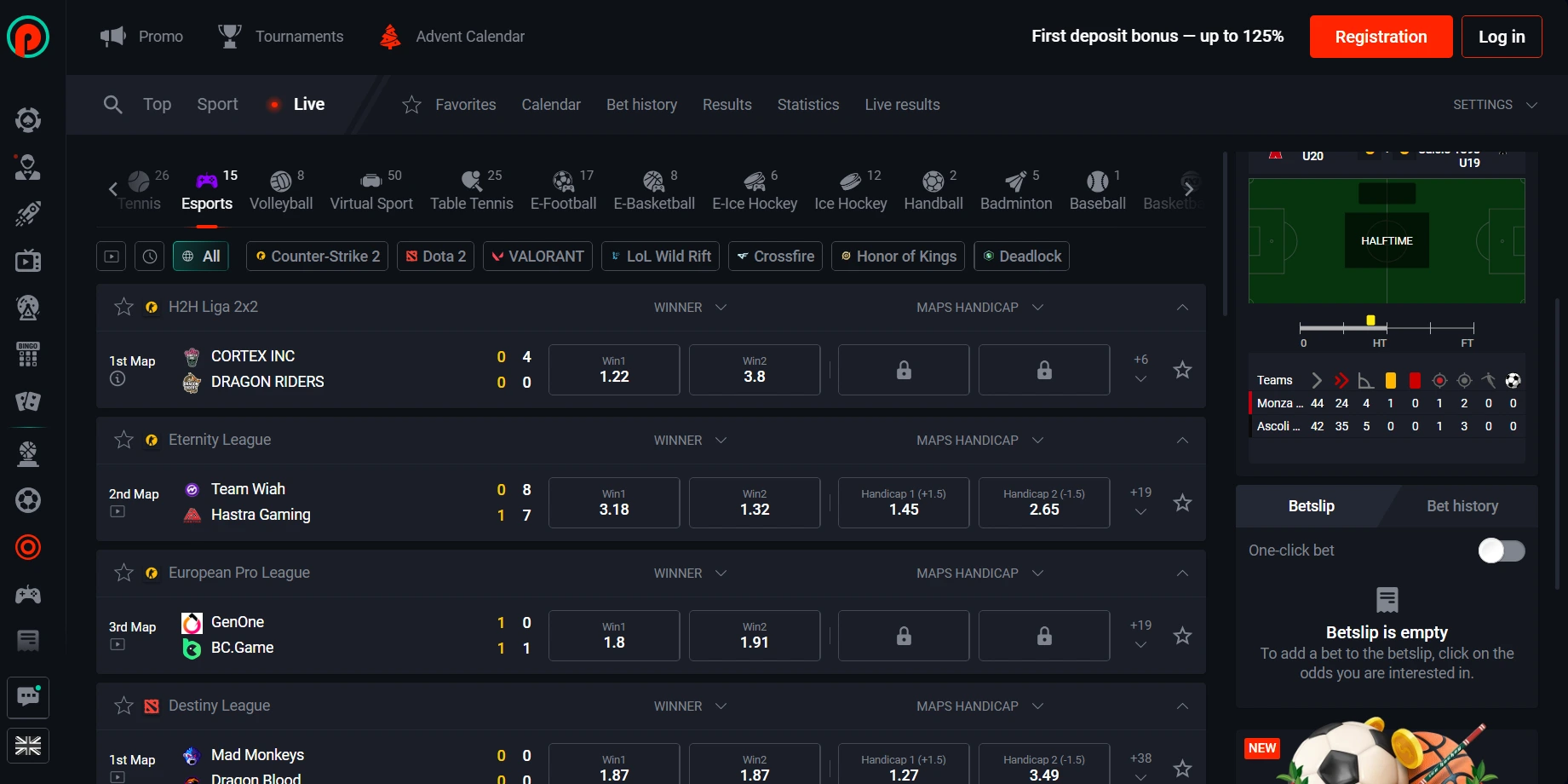Click the sports carousel right arrow

point(1189,189)
